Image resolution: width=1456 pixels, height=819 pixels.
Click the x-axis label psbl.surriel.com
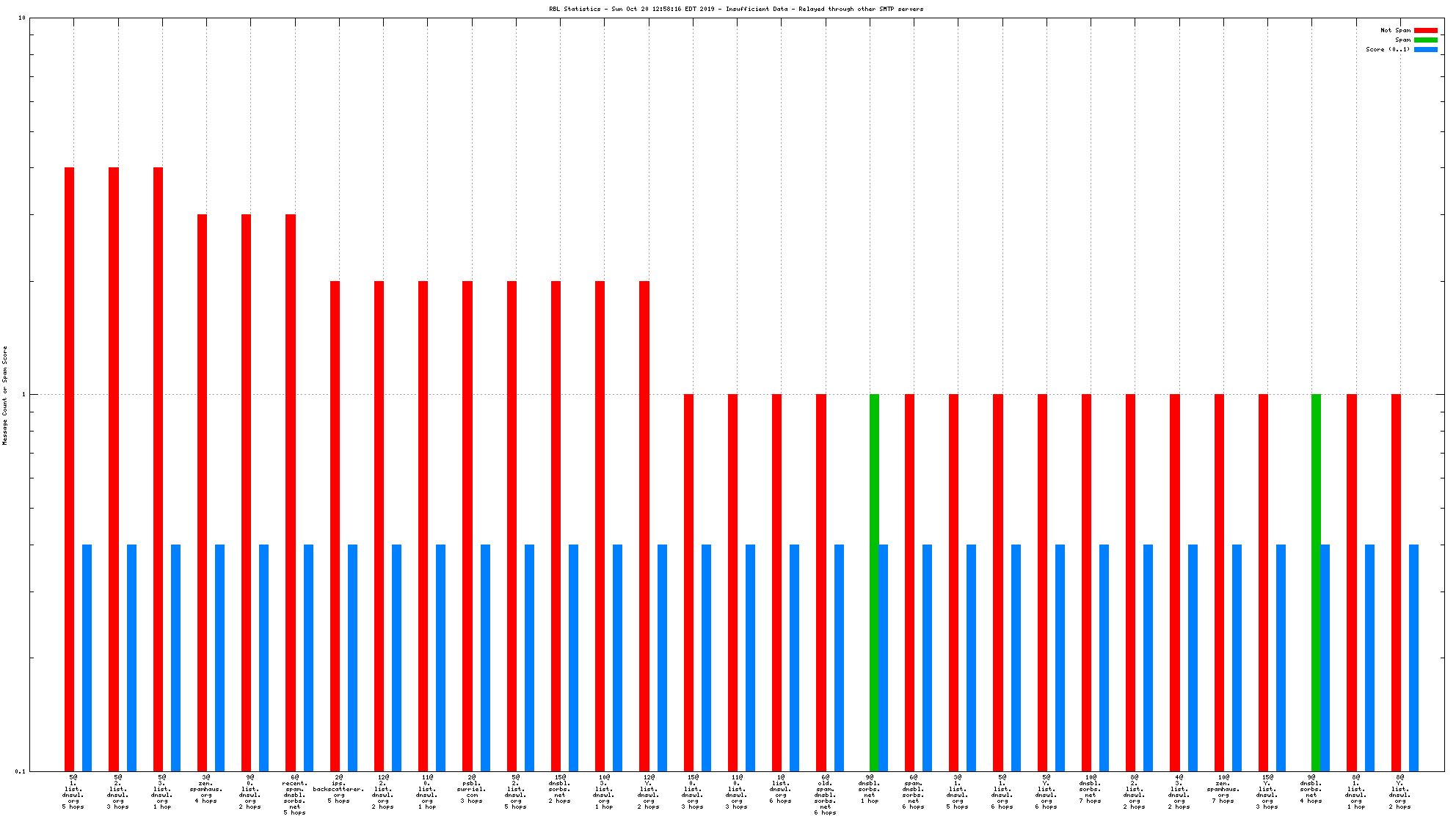pyautogui.click(x=472, y=789)
